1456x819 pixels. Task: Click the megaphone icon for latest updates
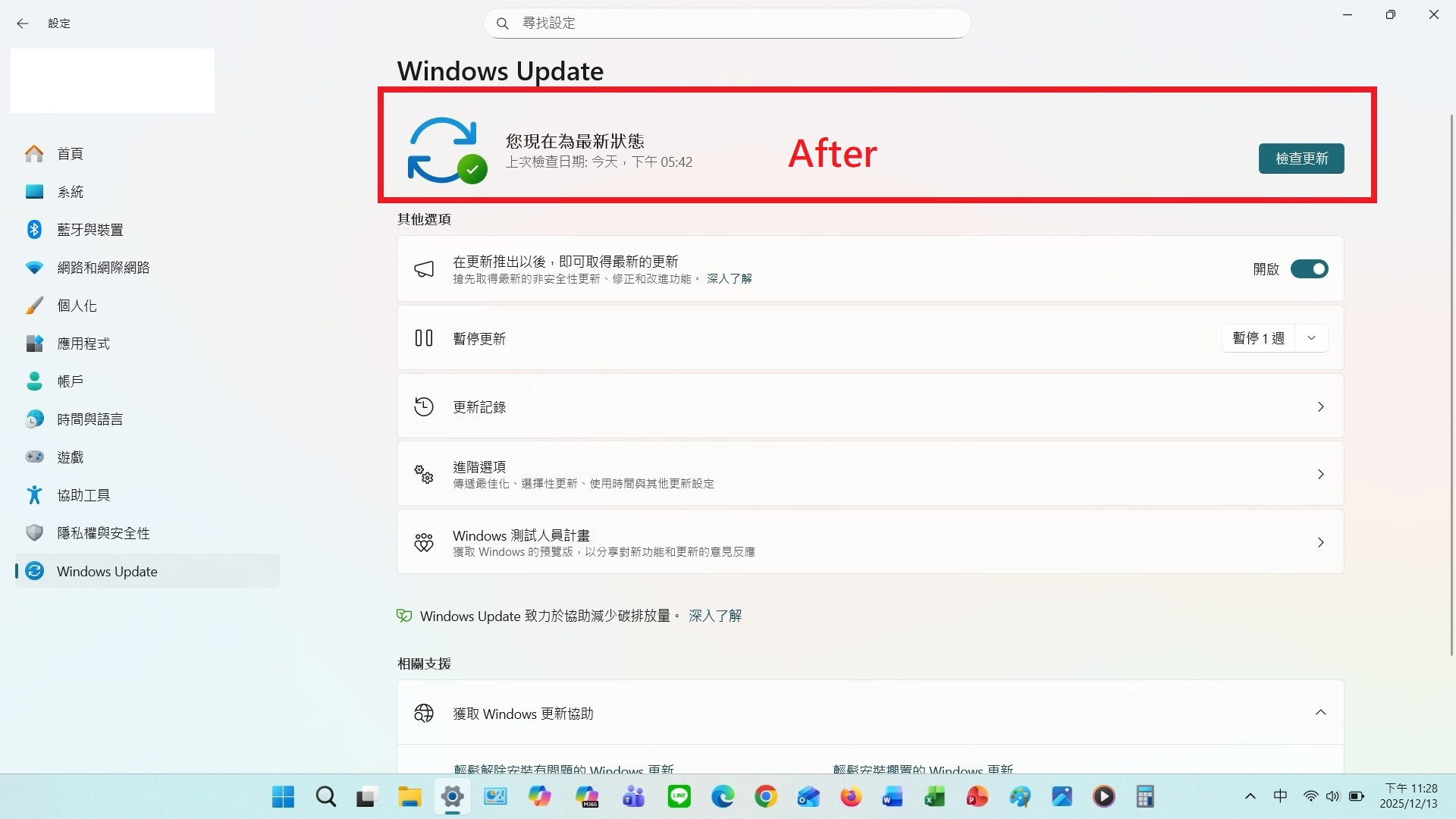click(424, 269)
